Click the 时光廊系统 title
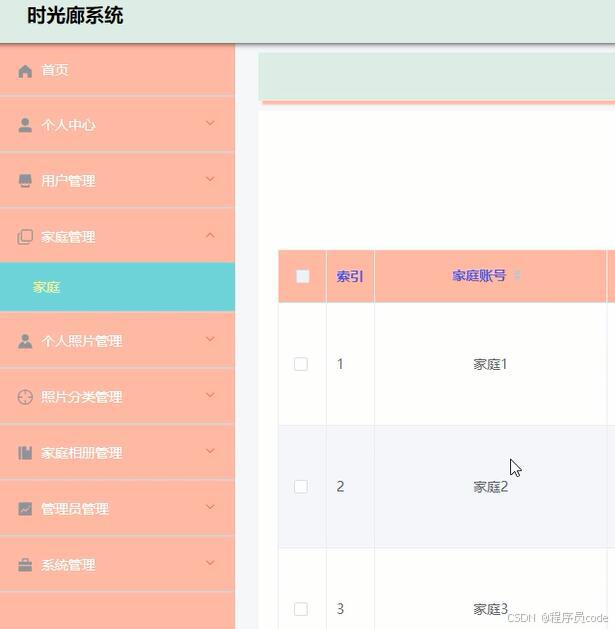The height and width of the screenshot is (629, 615). (x=75, y=16)
